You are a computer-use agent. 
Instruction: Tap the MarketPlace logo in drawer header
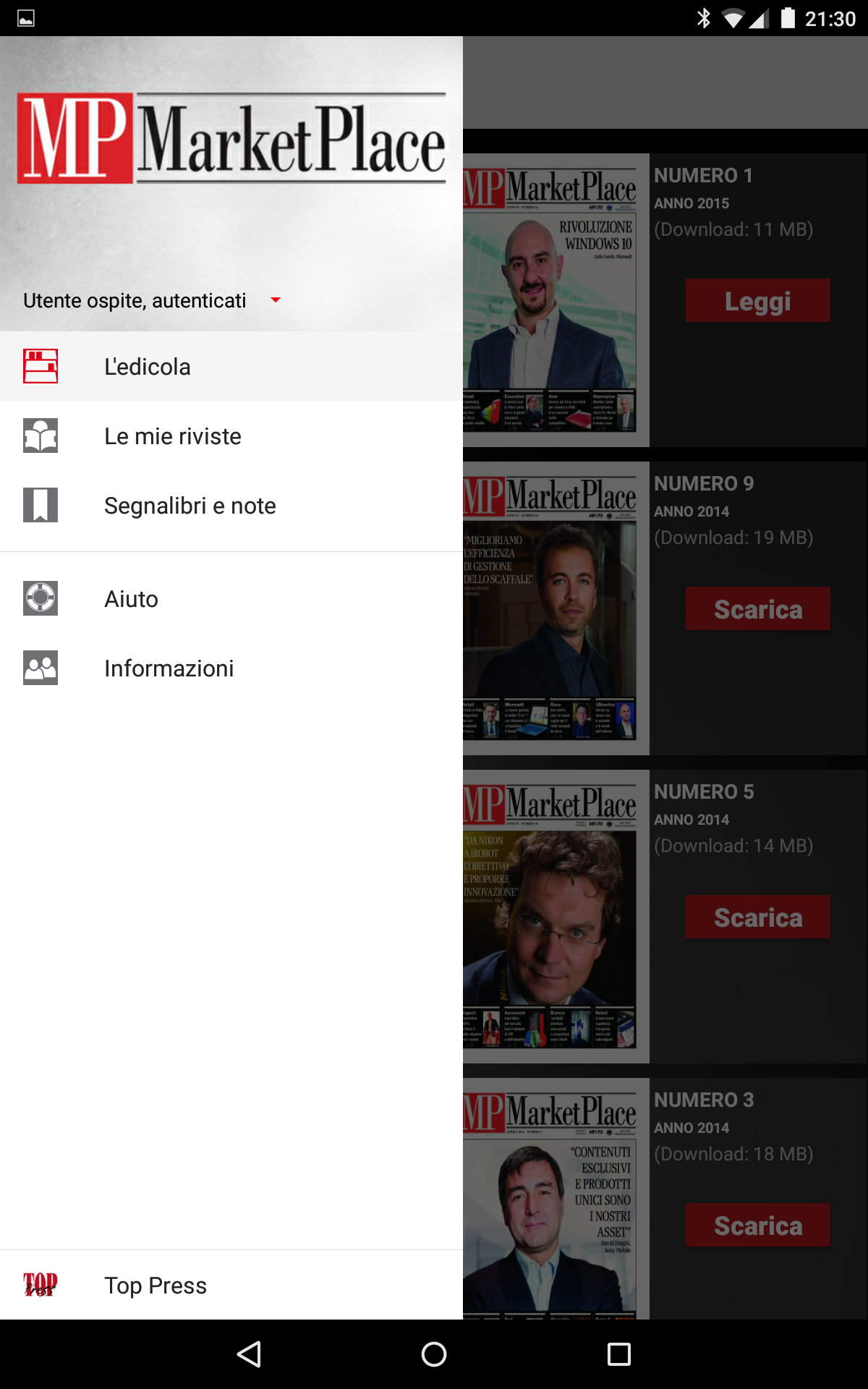click(231, 137)
